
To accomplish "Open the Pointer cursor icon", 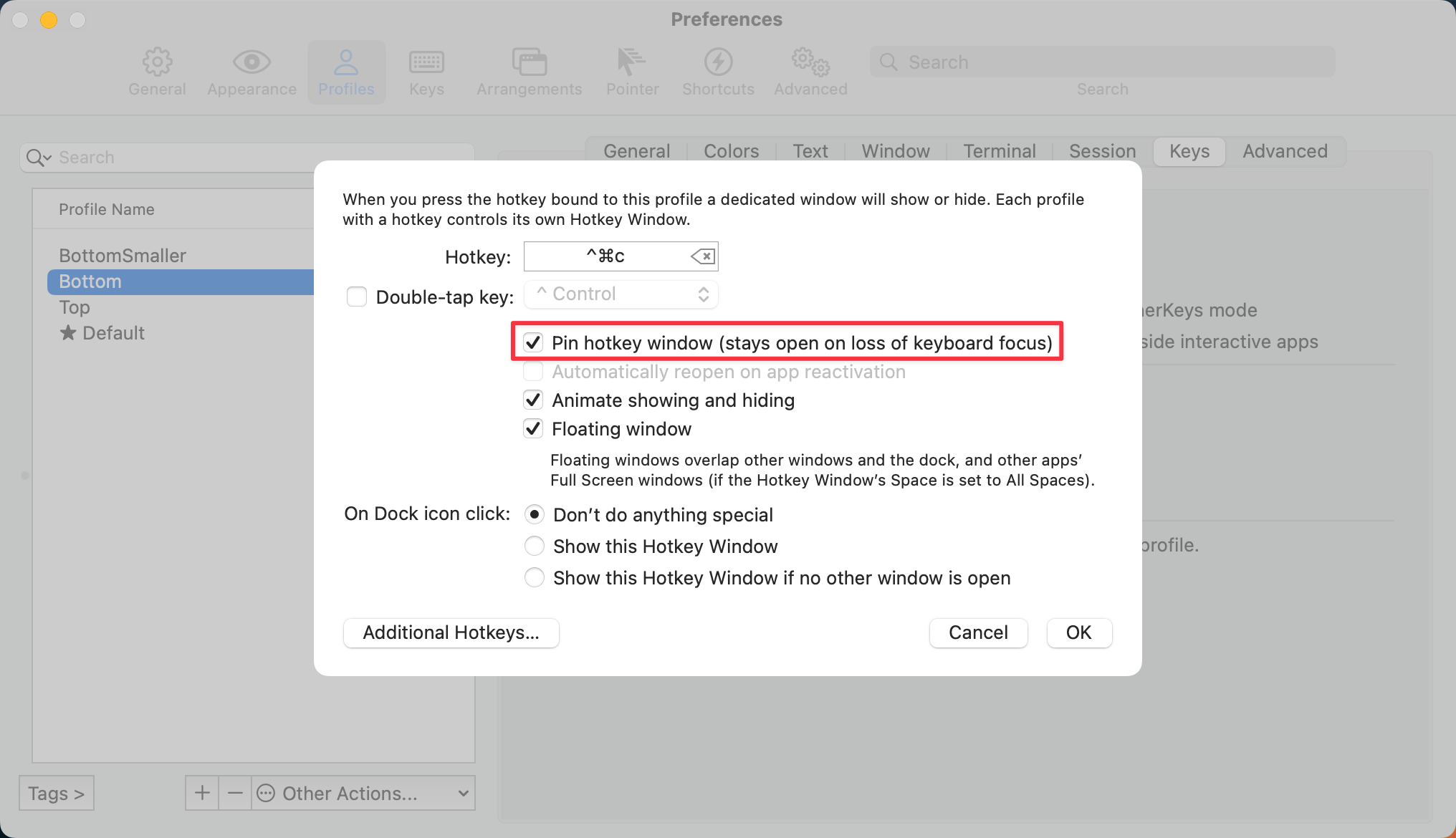I will click(631, 63).
